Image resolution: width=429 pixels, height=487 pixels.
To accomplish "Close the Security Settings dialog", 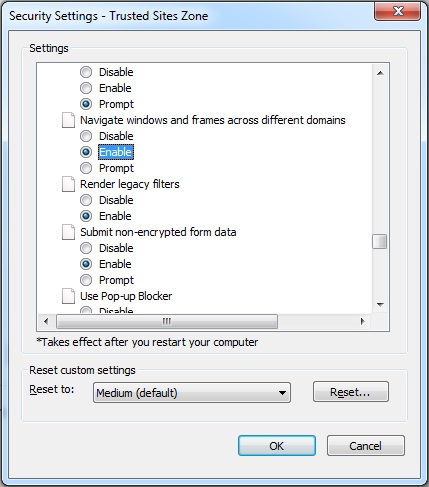I will [397, 12].
